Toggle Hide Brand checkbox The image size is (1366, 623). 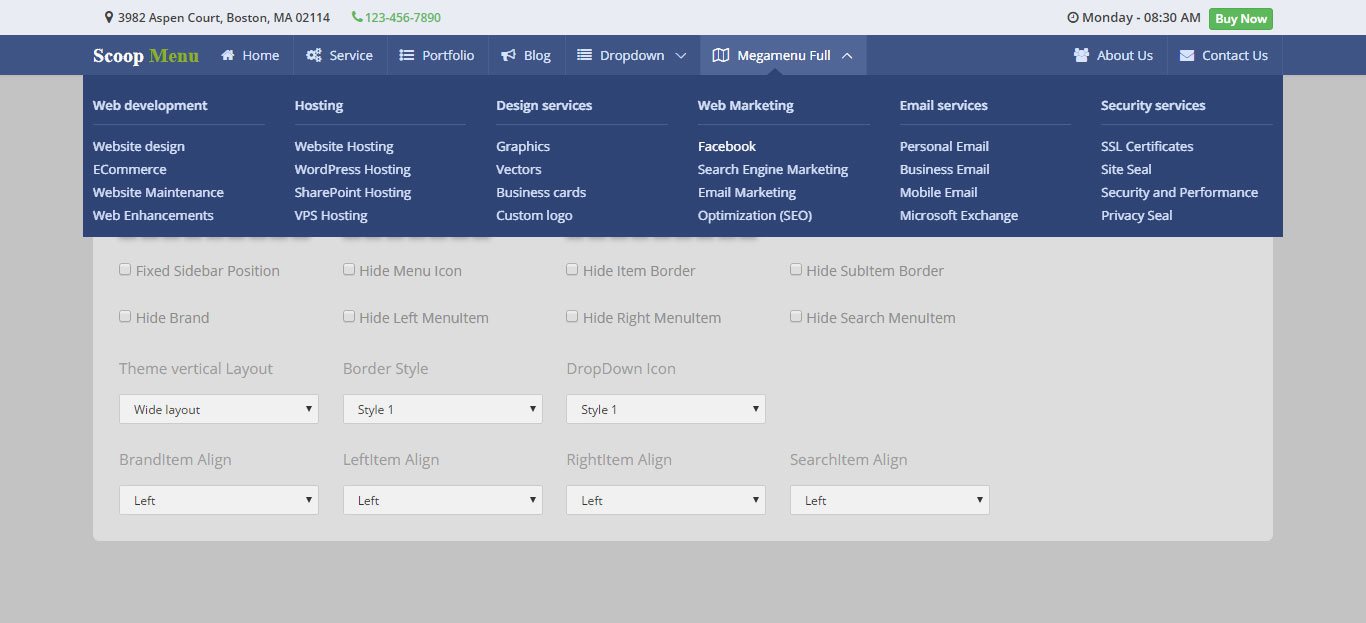[125, 316]
